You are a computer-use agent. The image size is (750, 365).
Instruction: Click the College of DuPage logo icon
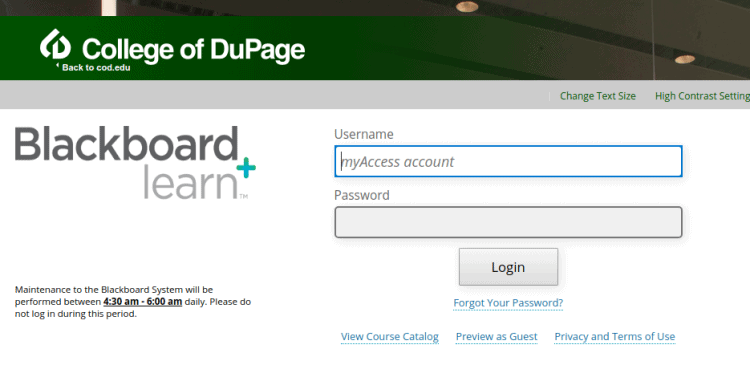(x=55, y=44)
